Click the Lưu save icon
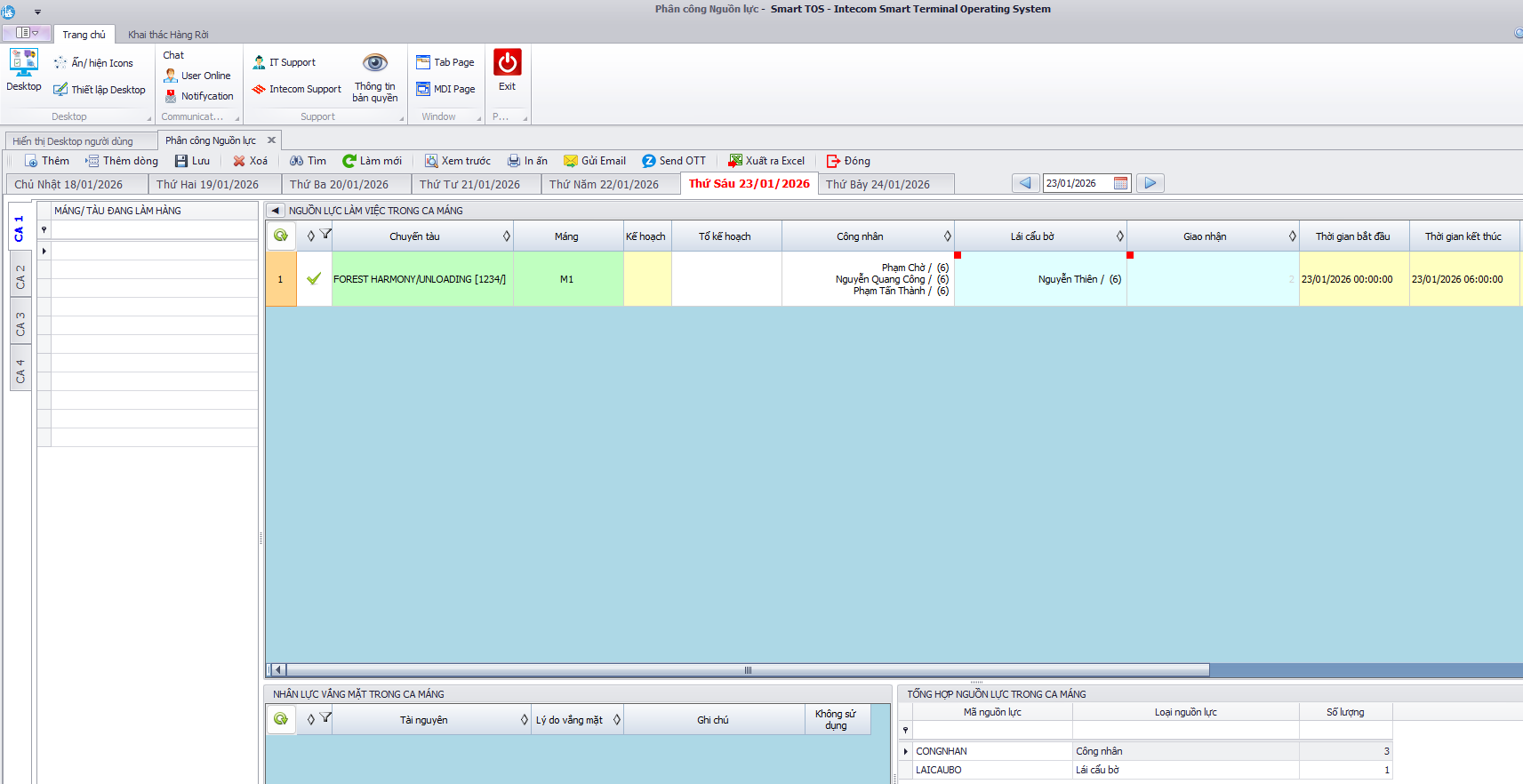This screenshot has height=784, width=1523. coord(181,161)
